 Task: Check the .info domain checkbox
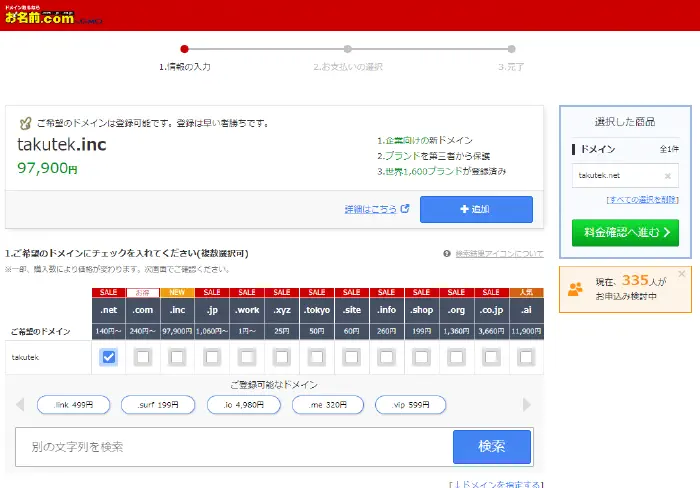click(x=387, y=357)
